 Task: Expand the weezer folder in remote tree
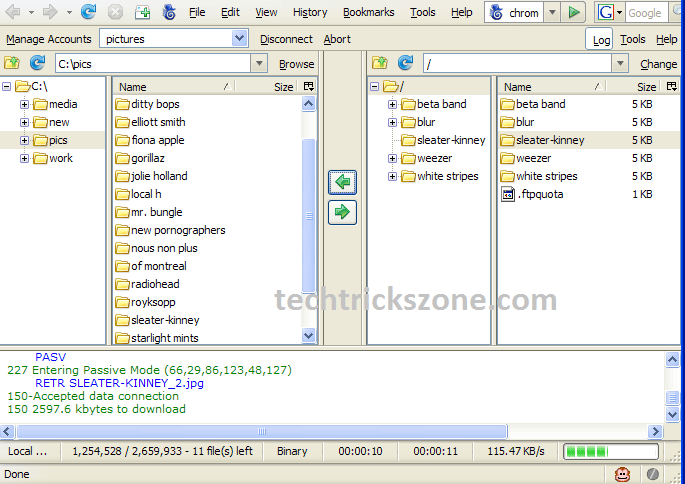pos(392,158)
